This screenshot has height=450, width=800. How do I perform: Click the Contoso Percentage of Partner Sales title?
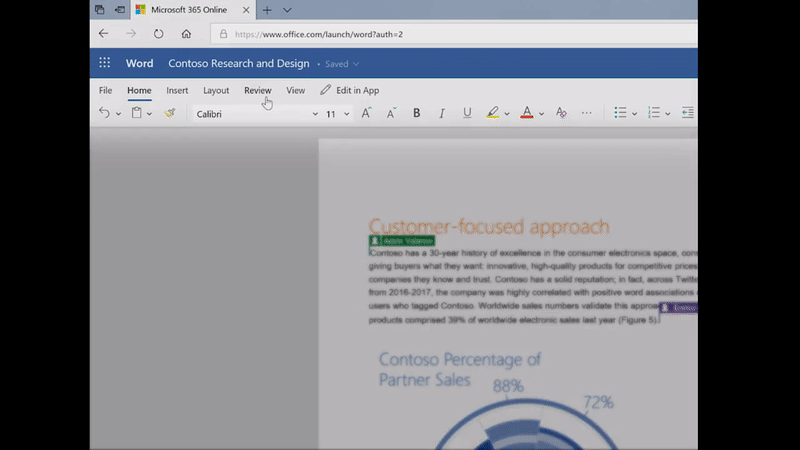tap(460, 369)
